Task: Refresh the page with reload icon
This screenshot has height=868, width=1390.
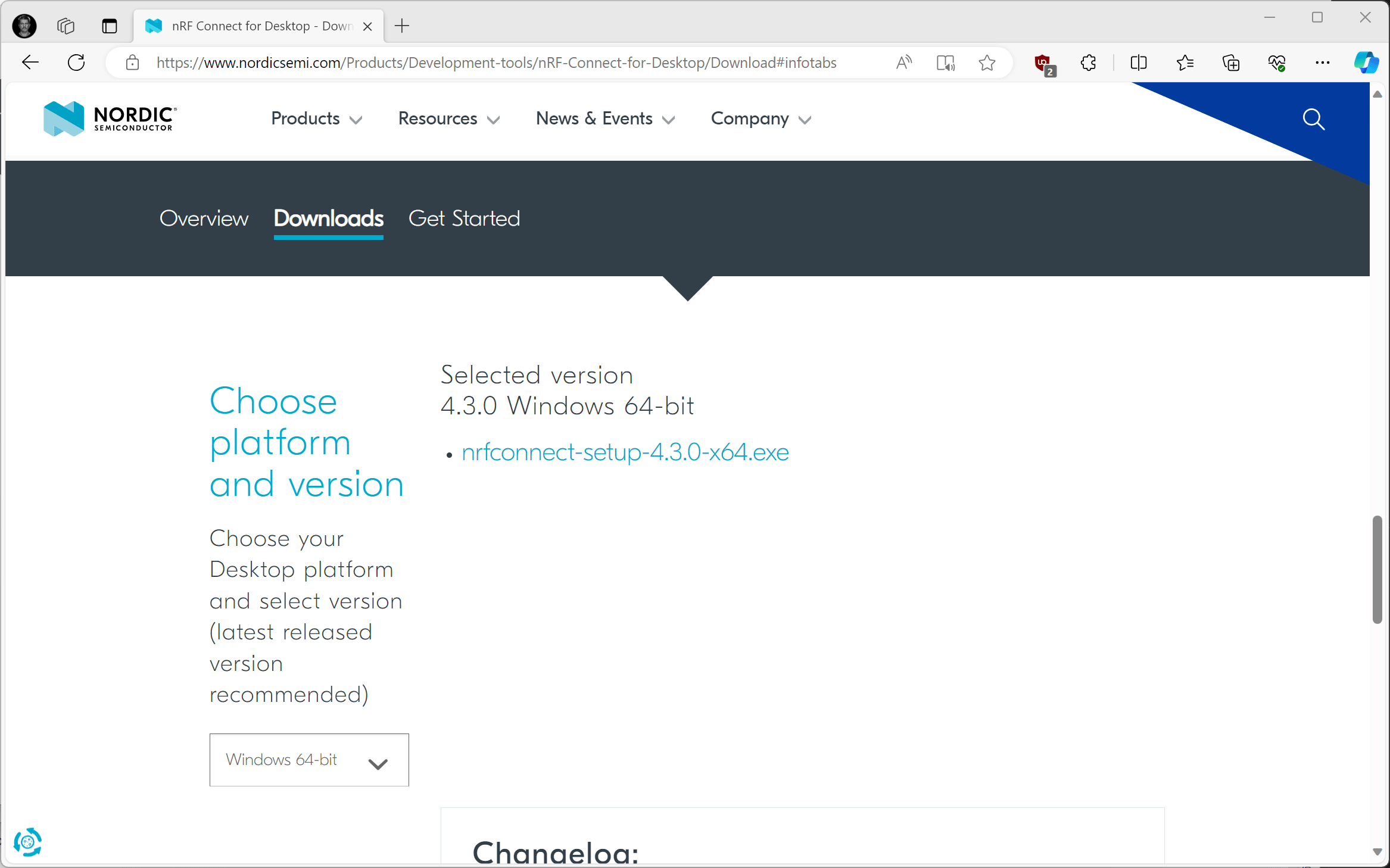Action: (x=76, y=63)
